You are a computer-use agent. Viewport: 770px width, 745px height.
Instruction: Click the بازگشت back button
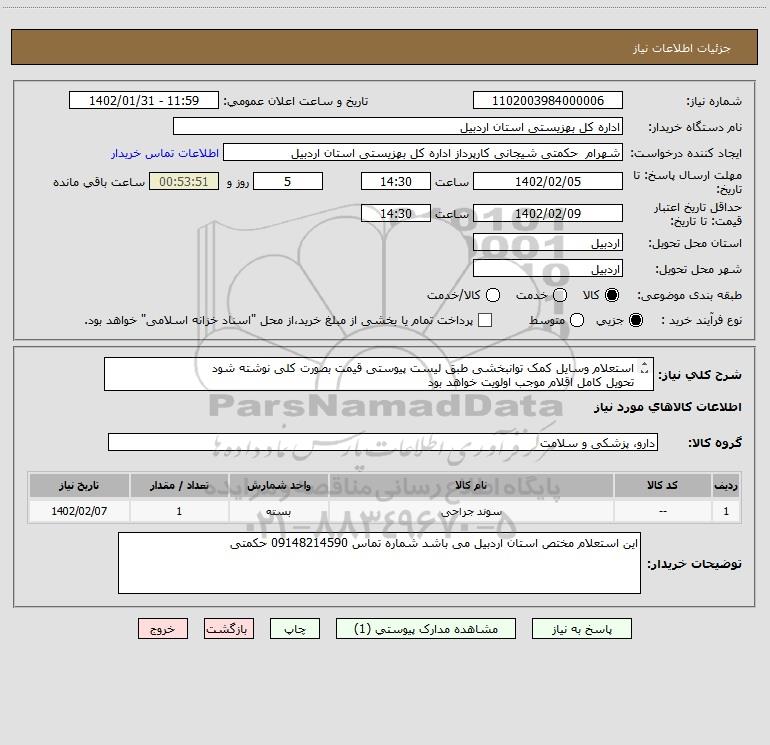click(x=229, y=629)
